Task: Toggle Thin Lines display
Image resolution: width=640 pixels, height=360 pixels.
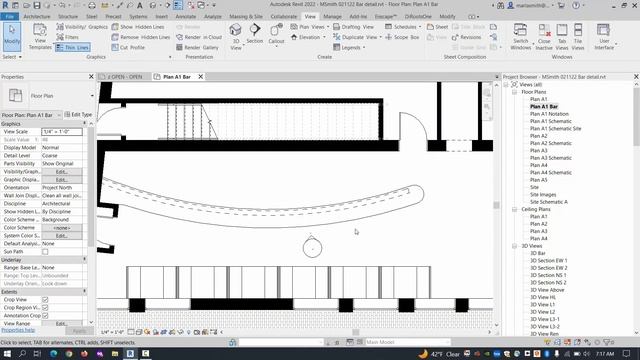Action: point(73,47)
